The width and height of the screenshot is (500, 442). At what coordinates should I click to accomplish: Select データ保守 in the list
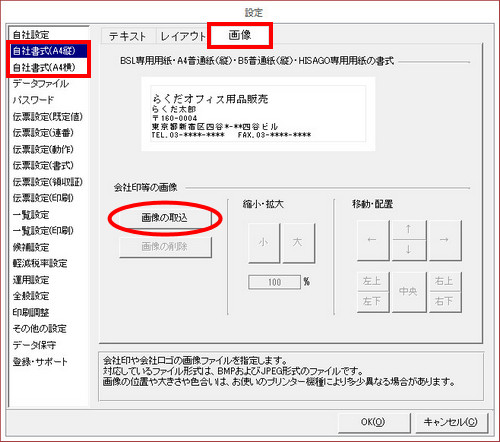[34, 345]
